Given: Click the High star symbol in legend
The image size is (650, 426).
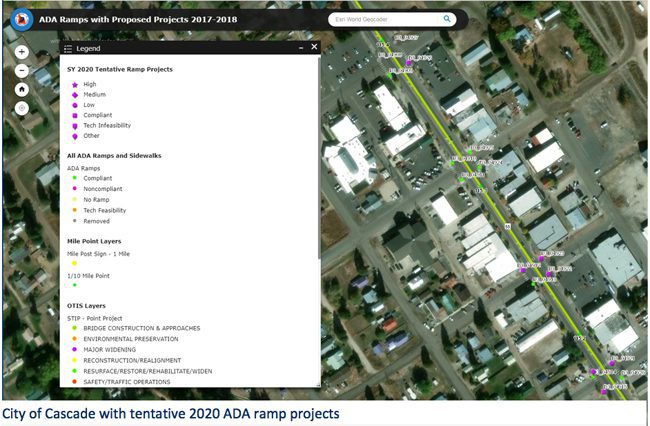Looking at the screenshot, I should [75, 85].
